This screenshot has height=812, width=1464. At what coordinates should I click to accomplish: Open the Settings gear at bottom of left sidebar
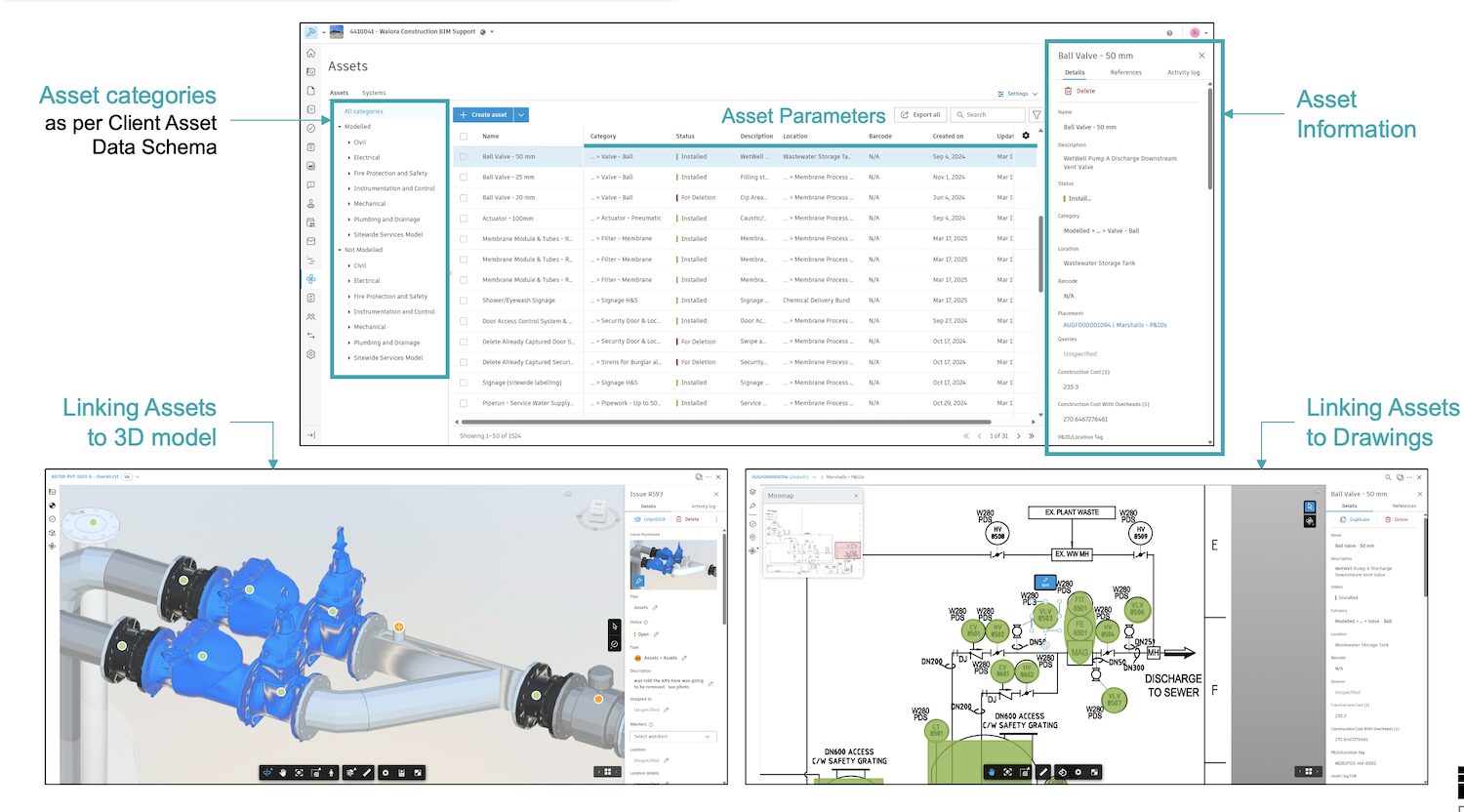click(310, 354)
